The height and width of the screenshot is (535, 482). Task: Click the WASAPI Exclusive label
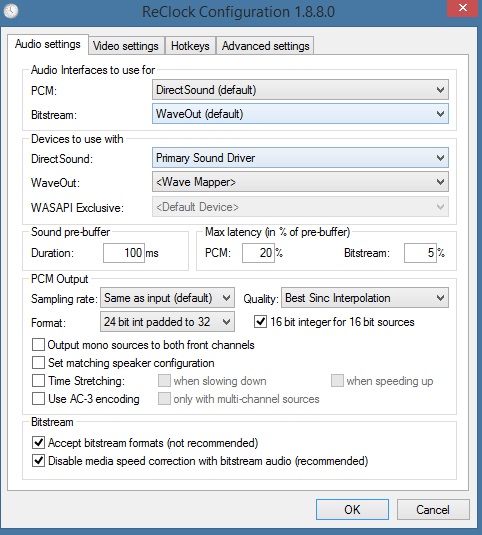tap(77, 208)
